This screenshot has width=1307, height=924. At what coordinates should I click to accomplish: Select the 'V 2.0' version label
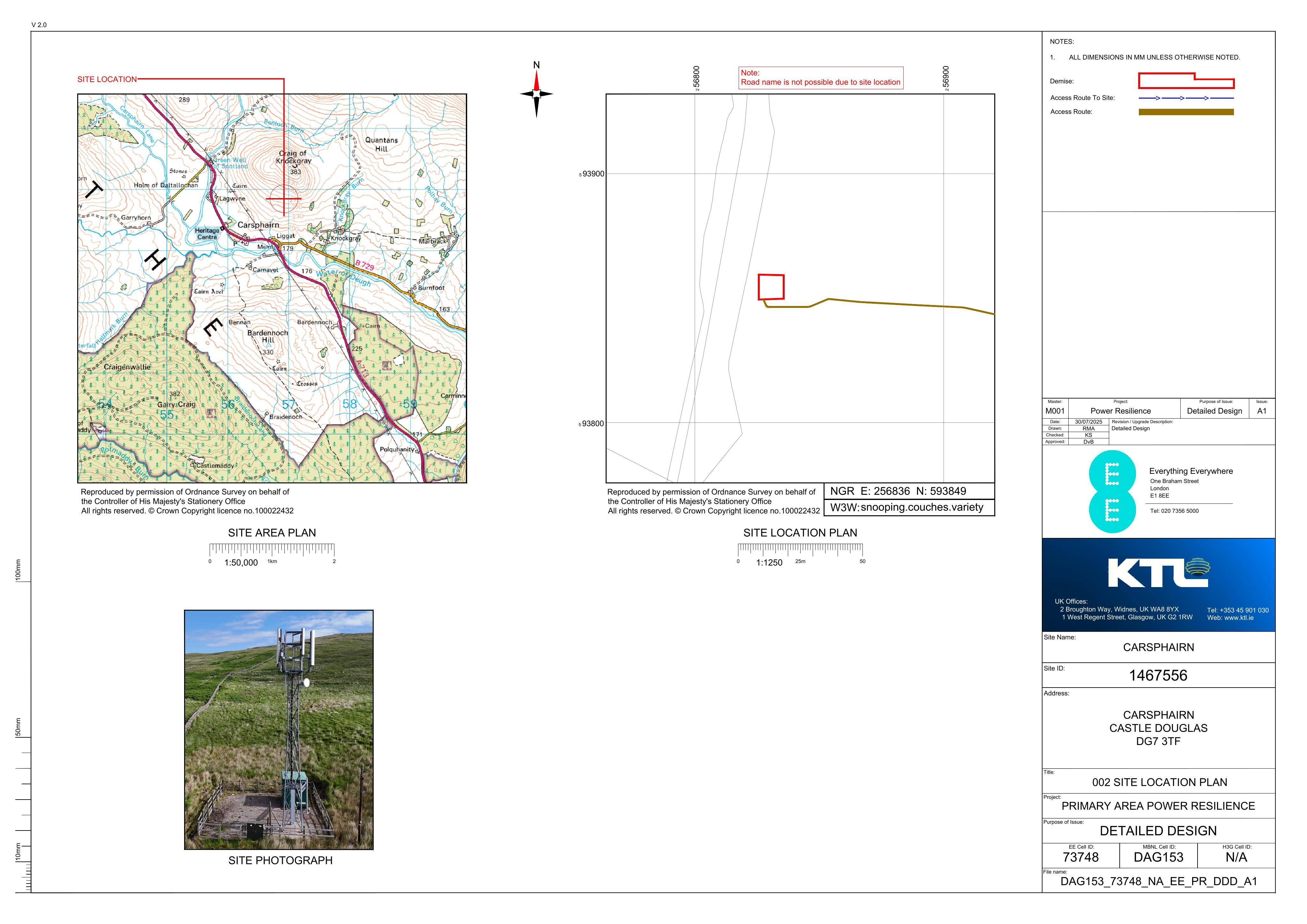click(39, 25)
